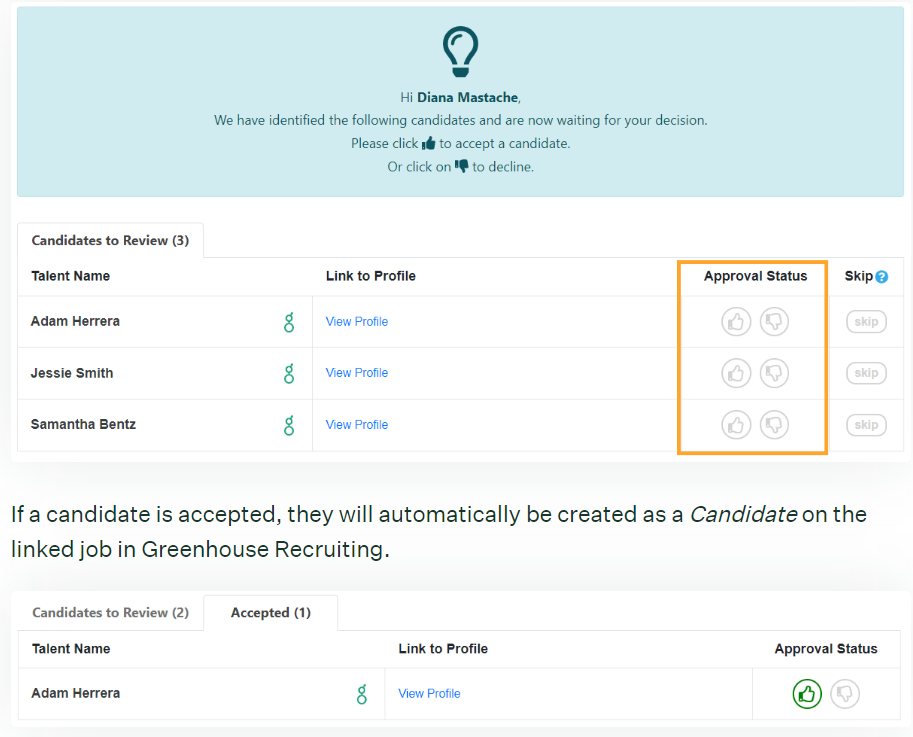
Task: Open View Profile link for Jessie Smith
Action: (x=357, y=373)
